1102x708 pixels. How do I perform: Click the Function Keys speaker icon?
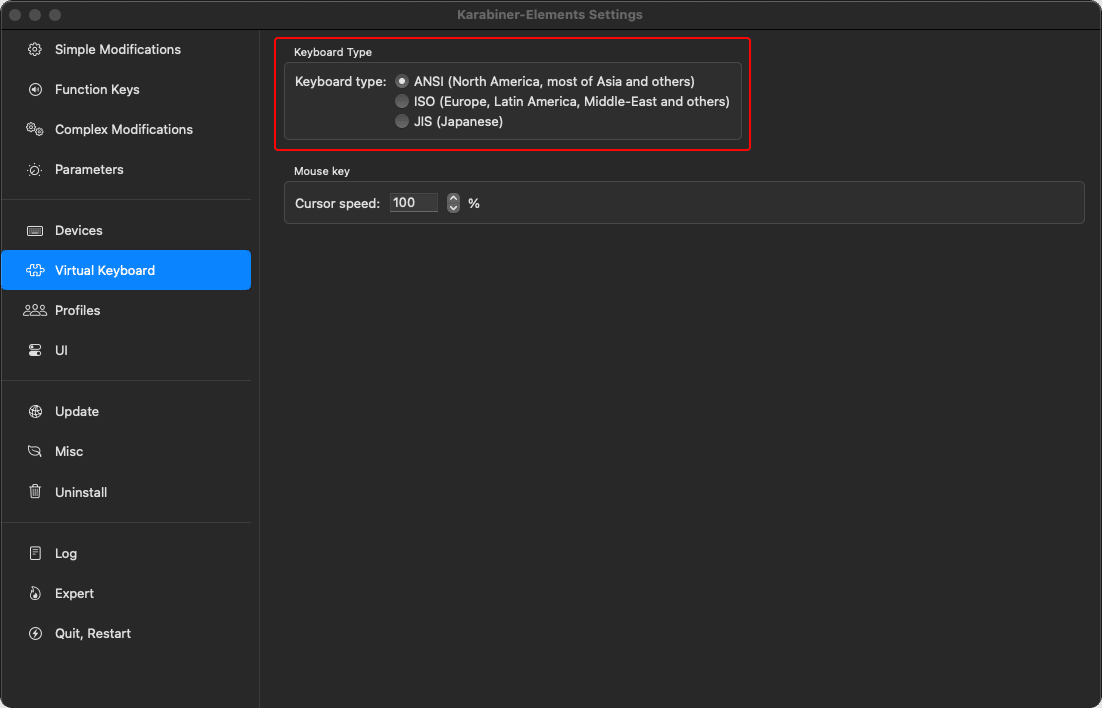pyautogui.click(x=34, y=89)
